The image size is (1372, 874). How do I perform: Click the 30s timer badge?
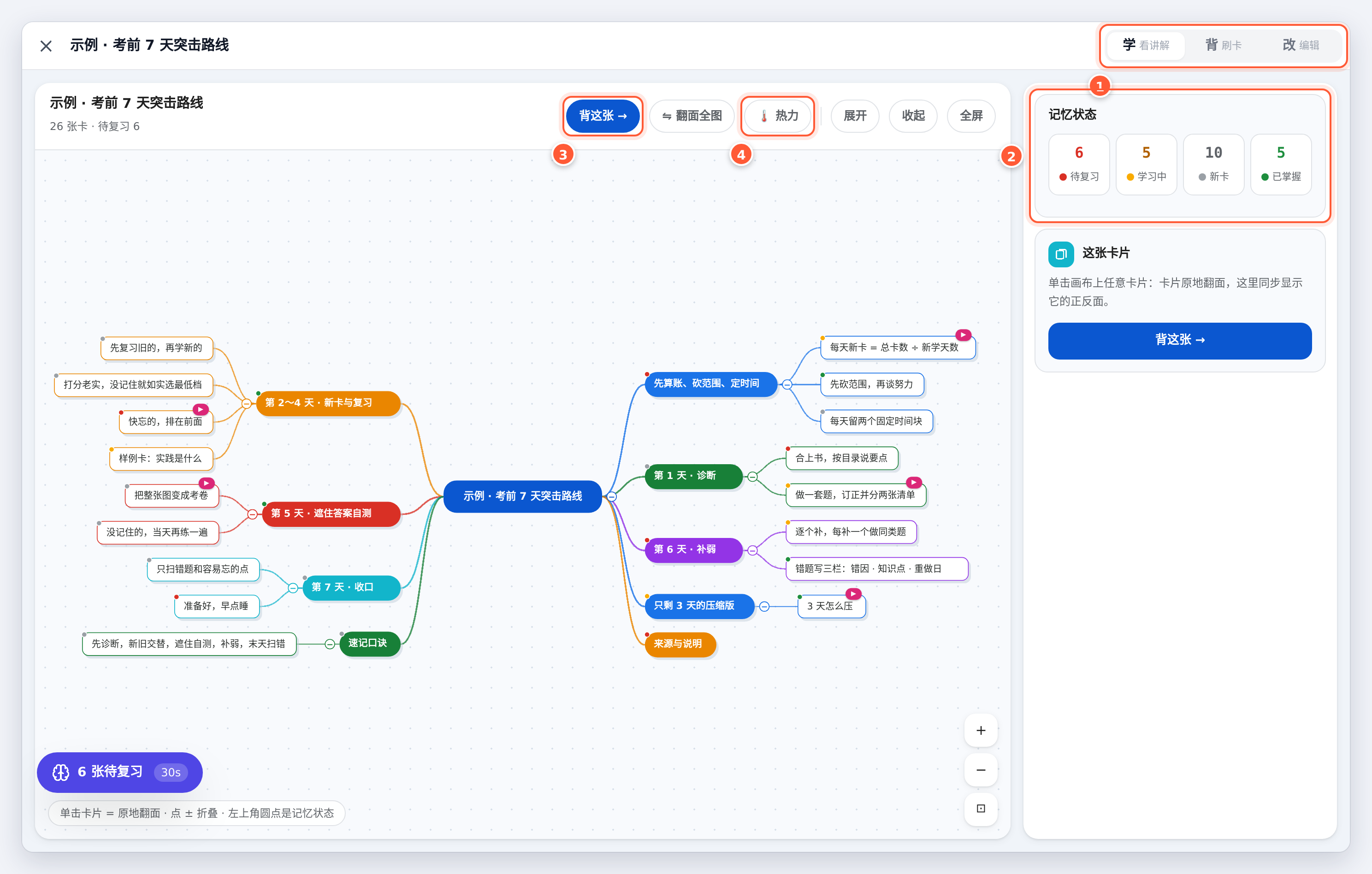[171, 773]
